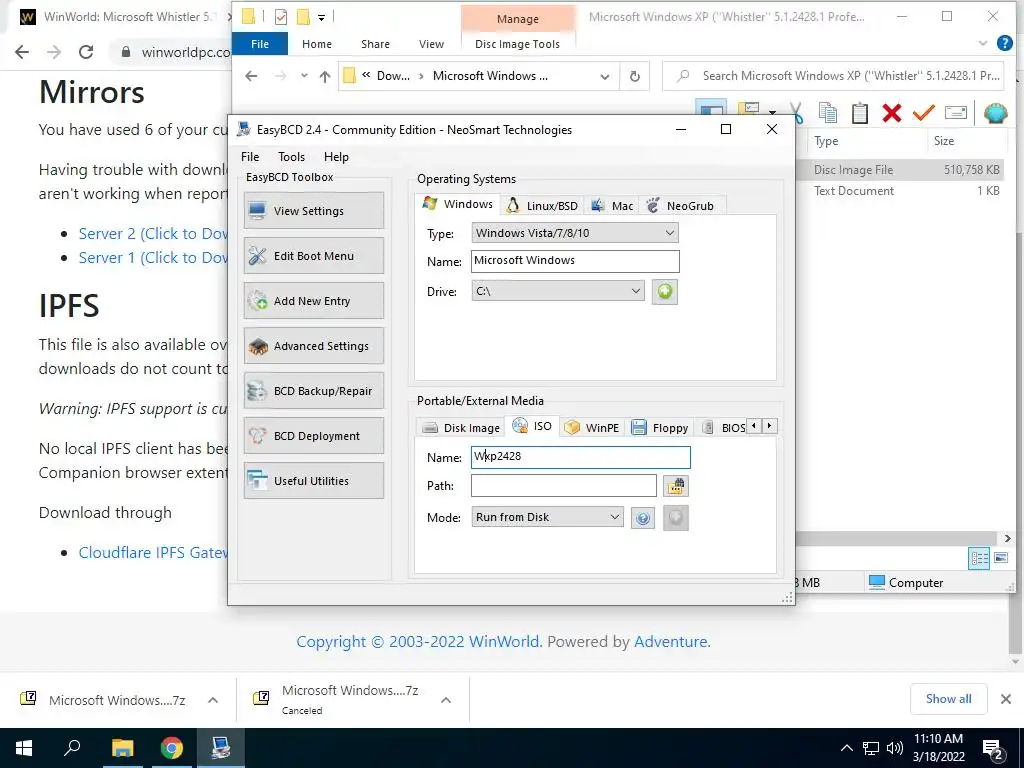Open Explorer View ribbon tab
This screenshot has width=1024, height=768.
(x=431, y=44)
